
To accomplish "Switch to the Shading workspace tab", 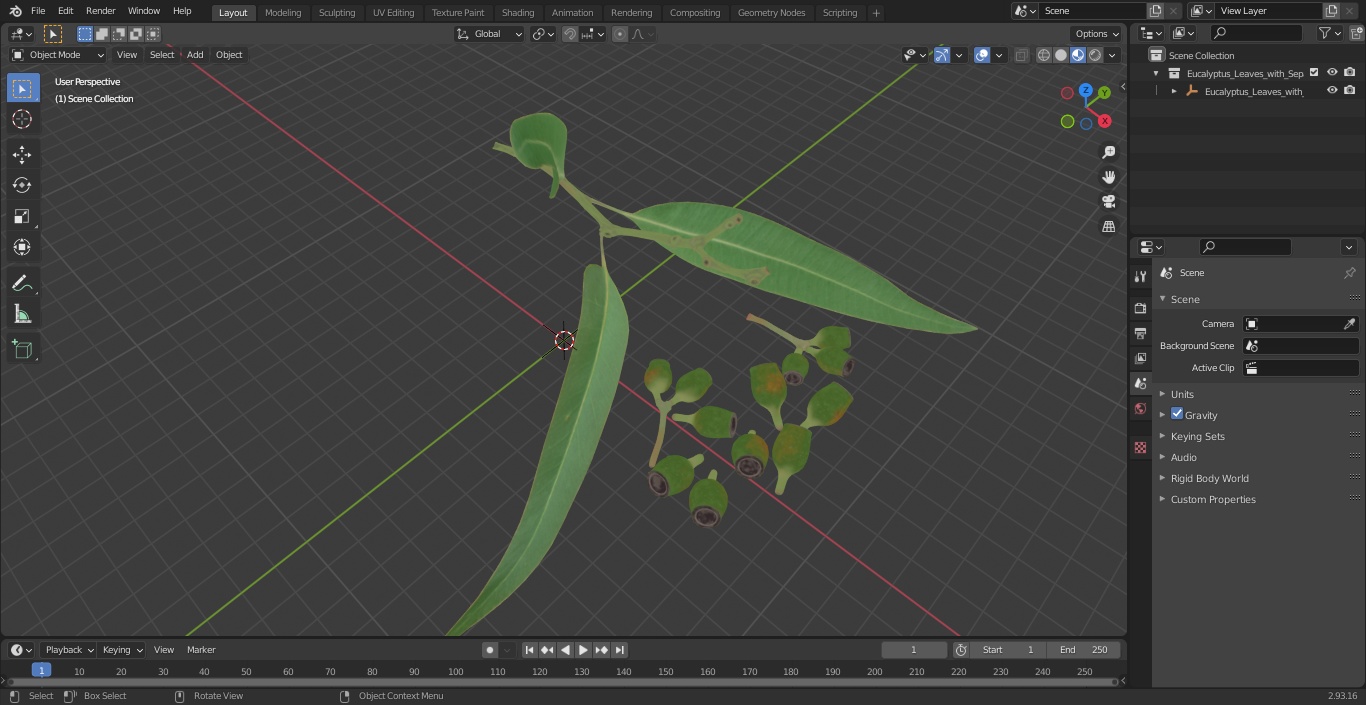I will 518,13.
